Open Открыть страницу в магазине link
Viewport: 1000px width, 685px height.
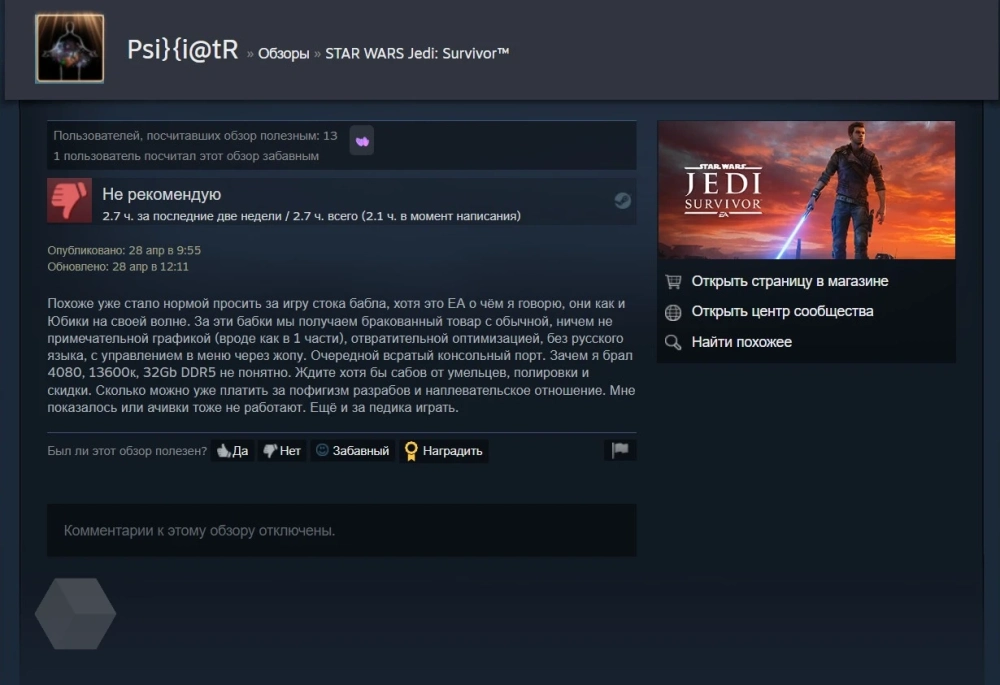coord(790,281)
